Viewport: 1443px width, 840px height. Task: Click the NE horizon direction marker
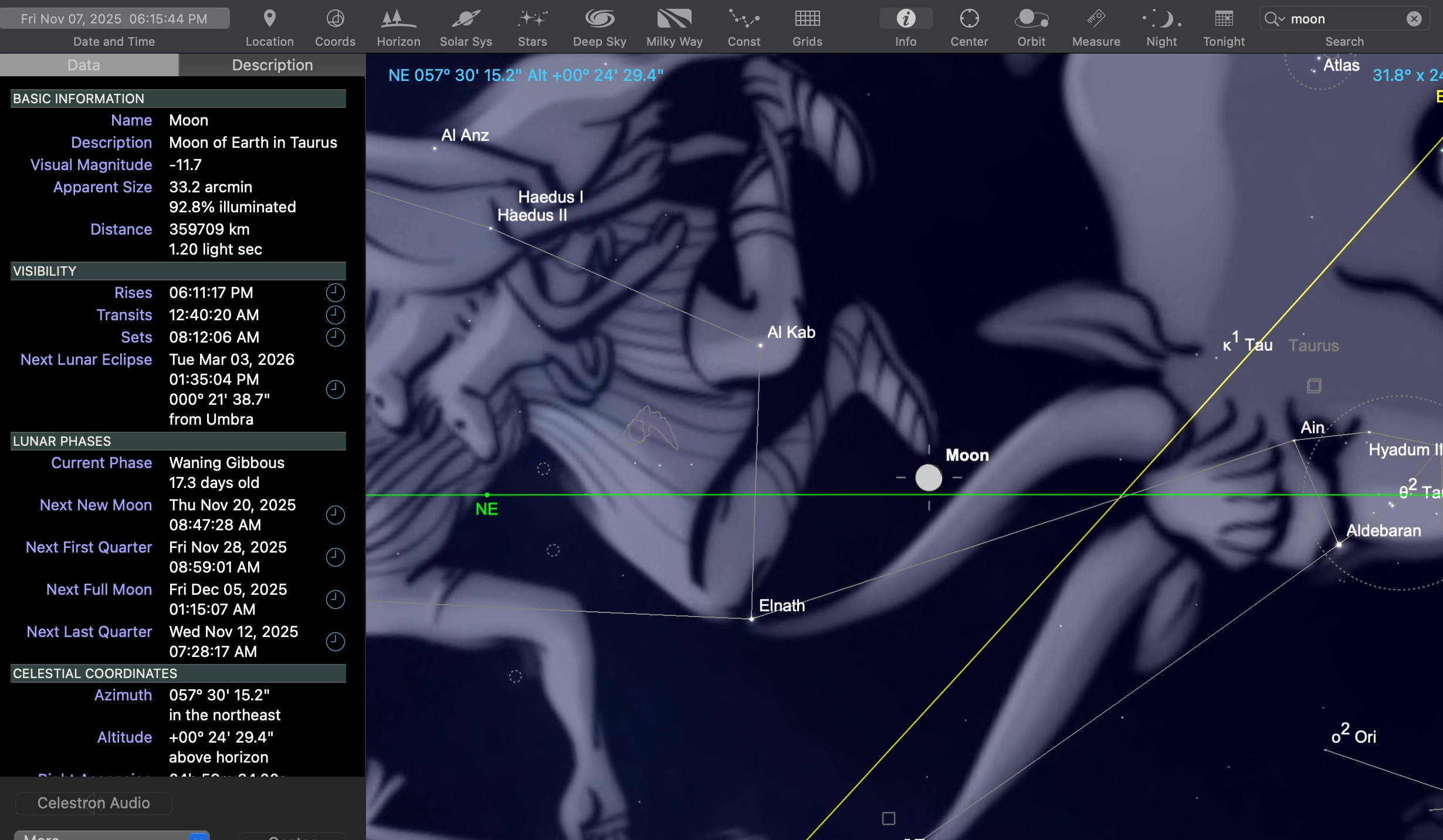point(487,508)
